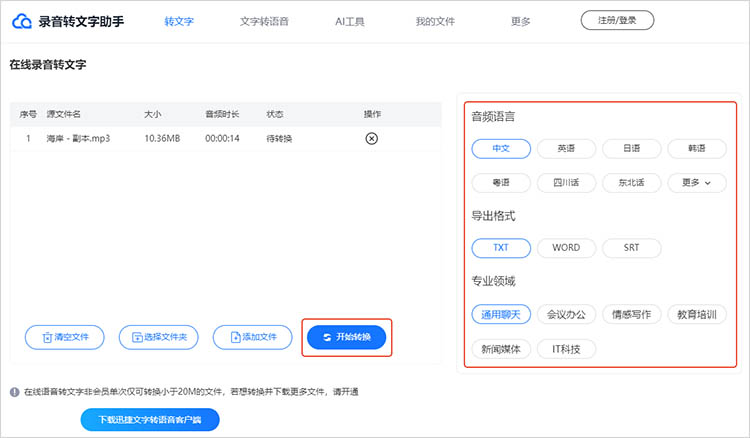Click the 操作 column header
Screen dimensions: 750x438
click(x=372, y=114)
